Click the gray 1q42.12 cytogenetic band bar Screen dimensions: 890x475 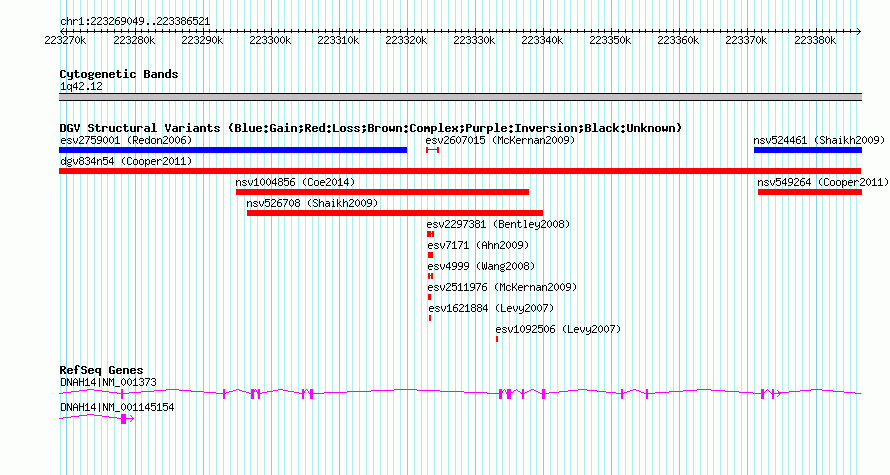(460, 97)
